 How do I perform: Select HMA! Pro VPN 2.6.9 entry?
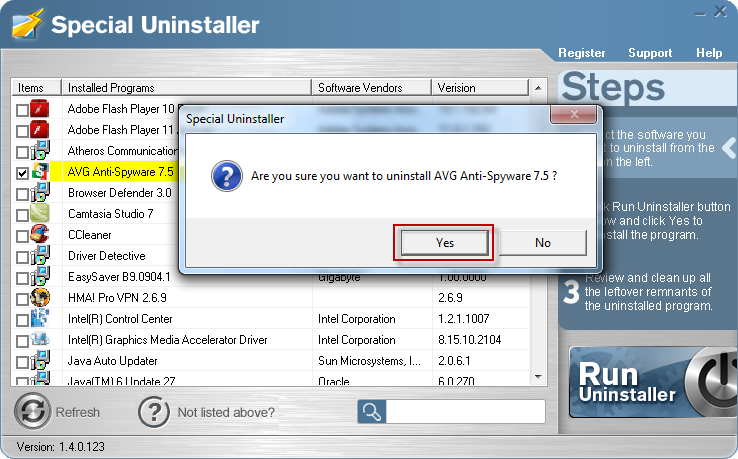(x=117, y=298)
